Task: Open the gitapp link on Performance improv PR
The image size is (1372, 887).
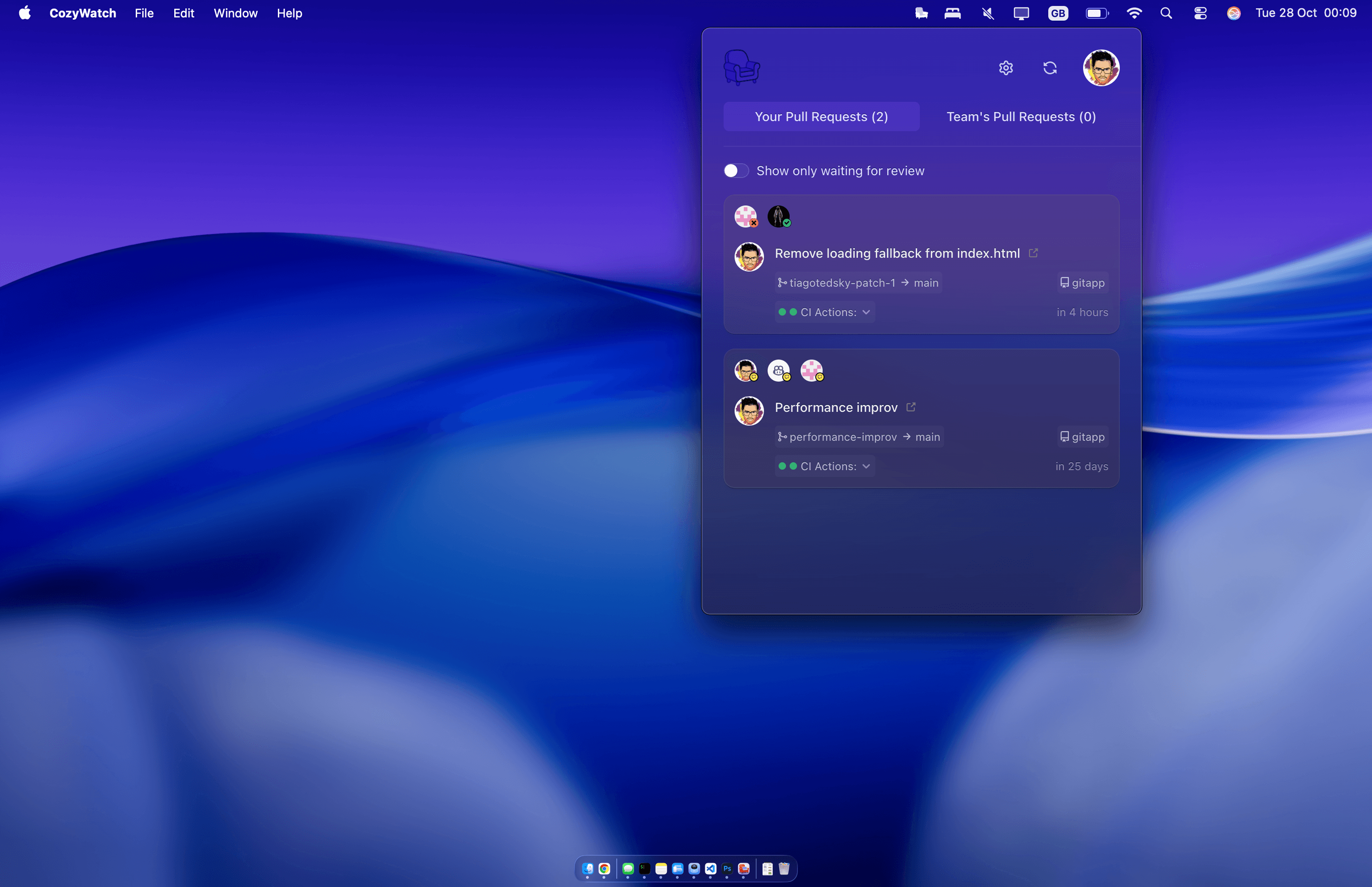Action: (1082, 437)
